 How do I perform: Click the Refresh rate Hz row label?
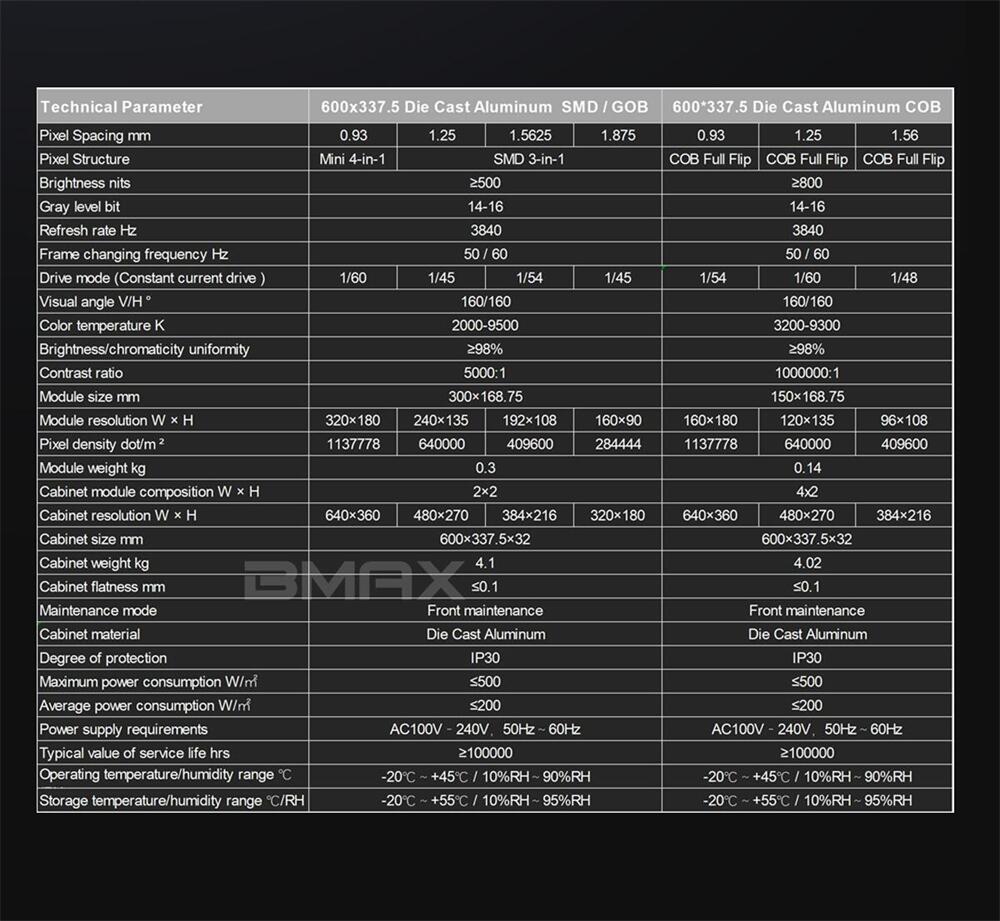(88, 230)
